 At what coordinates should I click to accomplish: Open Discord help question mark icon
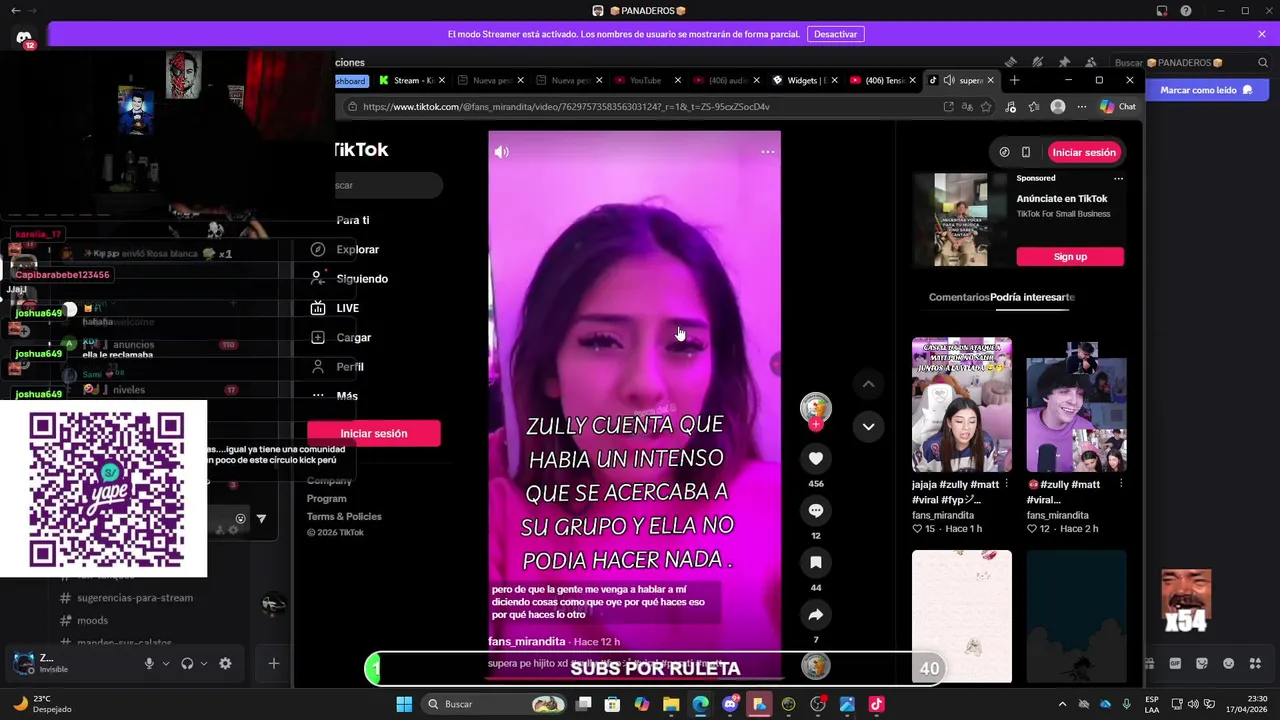[x=1186, y=11]
